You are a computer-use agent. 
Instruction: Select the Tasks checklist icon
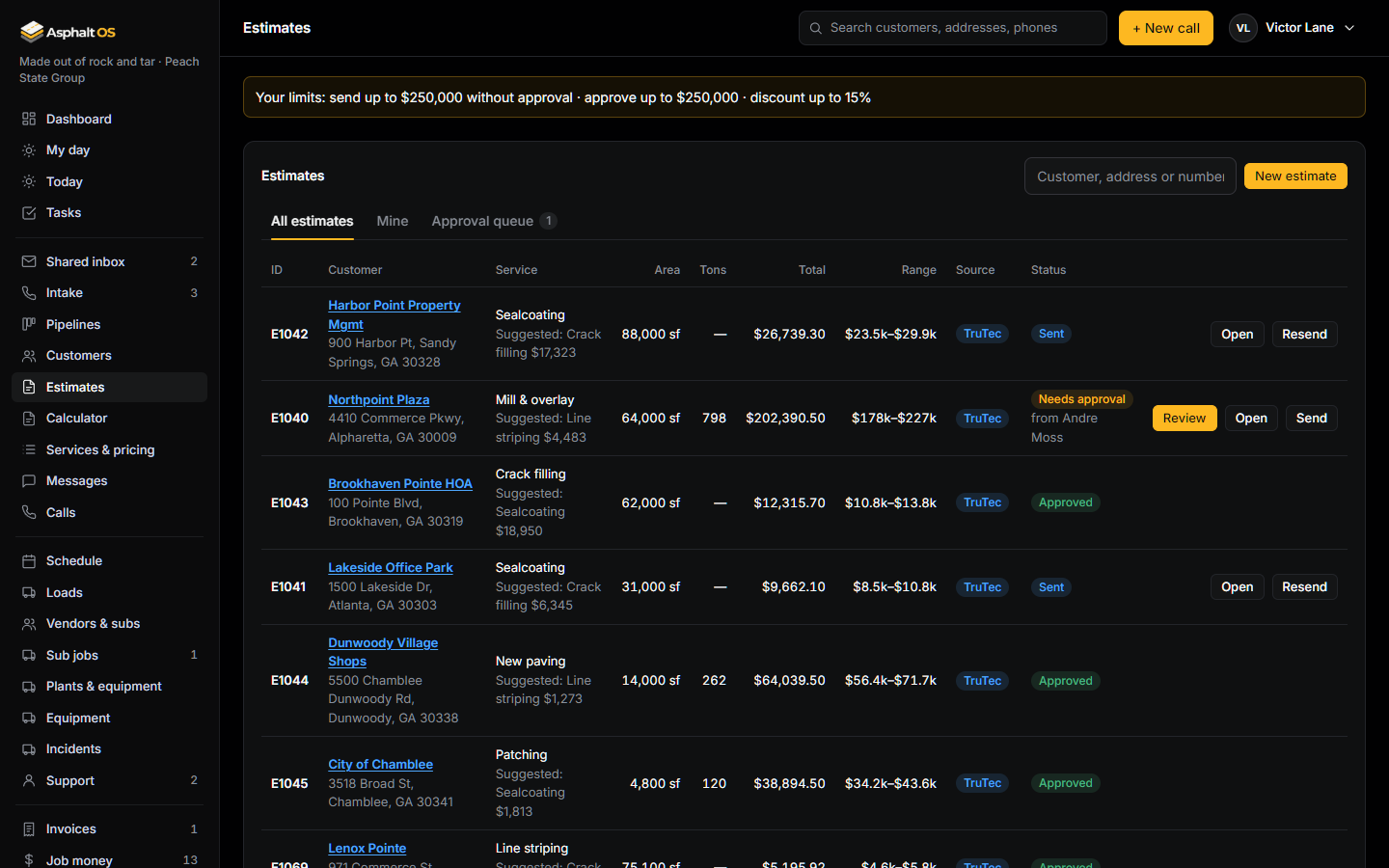click(x=29, y=213)
